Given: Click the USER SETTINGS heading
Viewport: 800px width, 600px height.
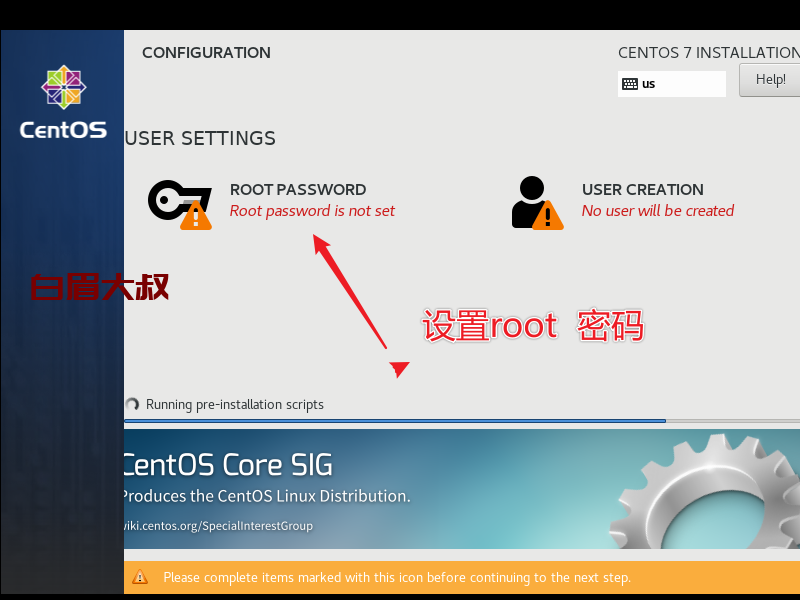Looking at the screenshot, I should [x=200, y=138].
